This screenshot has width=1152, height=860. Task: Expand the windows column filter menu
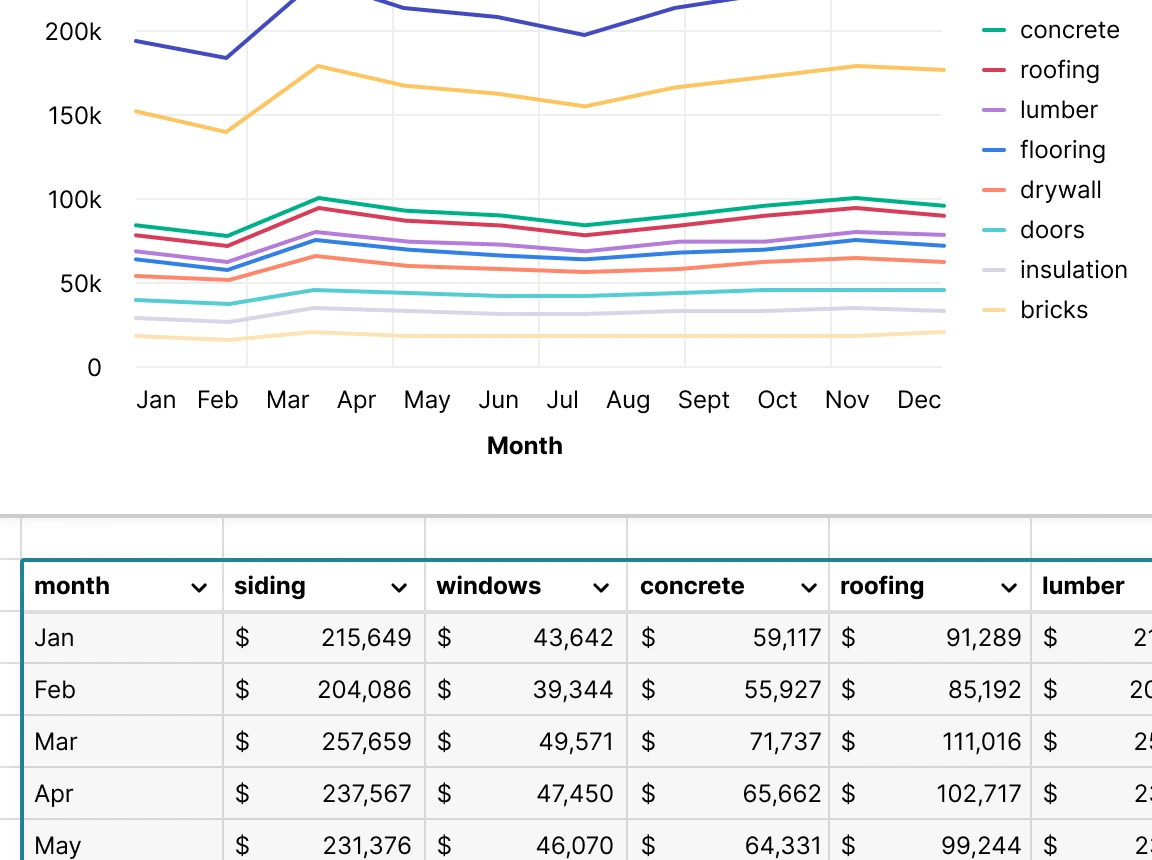coord(601,587)
